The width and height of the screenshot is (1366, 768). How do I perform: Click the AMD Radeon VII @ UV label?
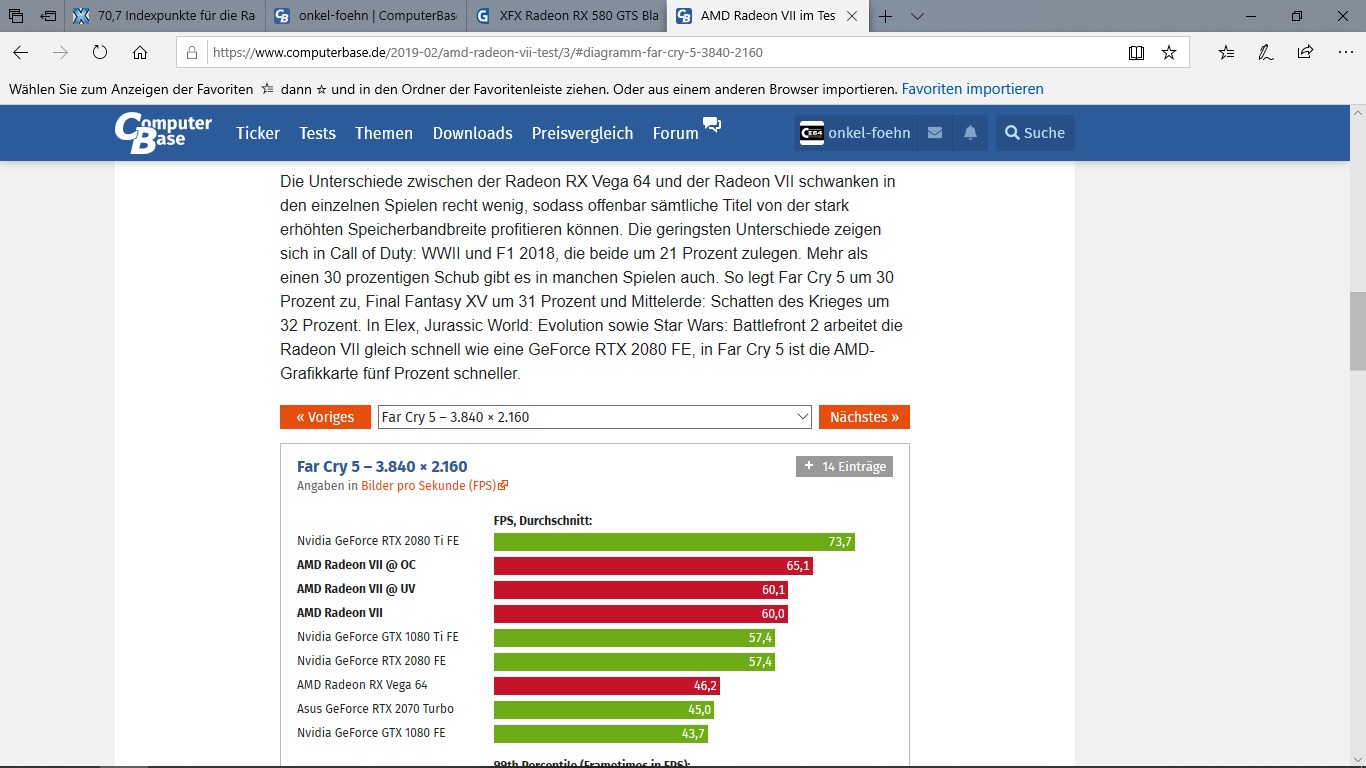pos(356,589)
